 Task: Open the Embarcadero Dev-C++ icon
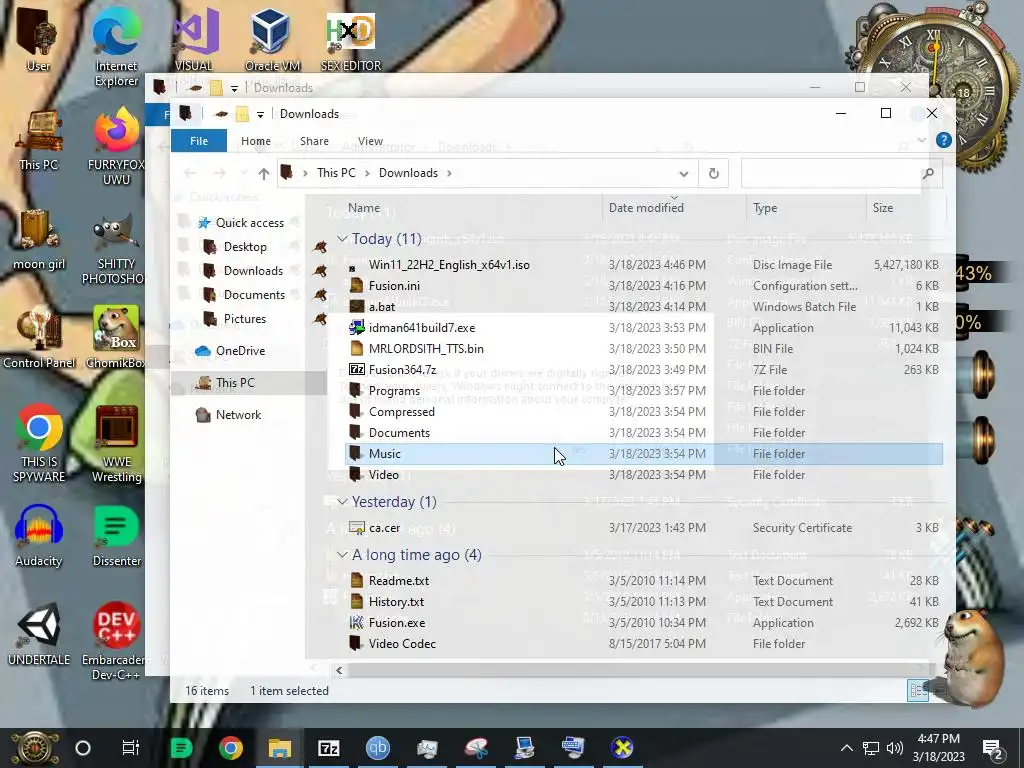point(115,641)
